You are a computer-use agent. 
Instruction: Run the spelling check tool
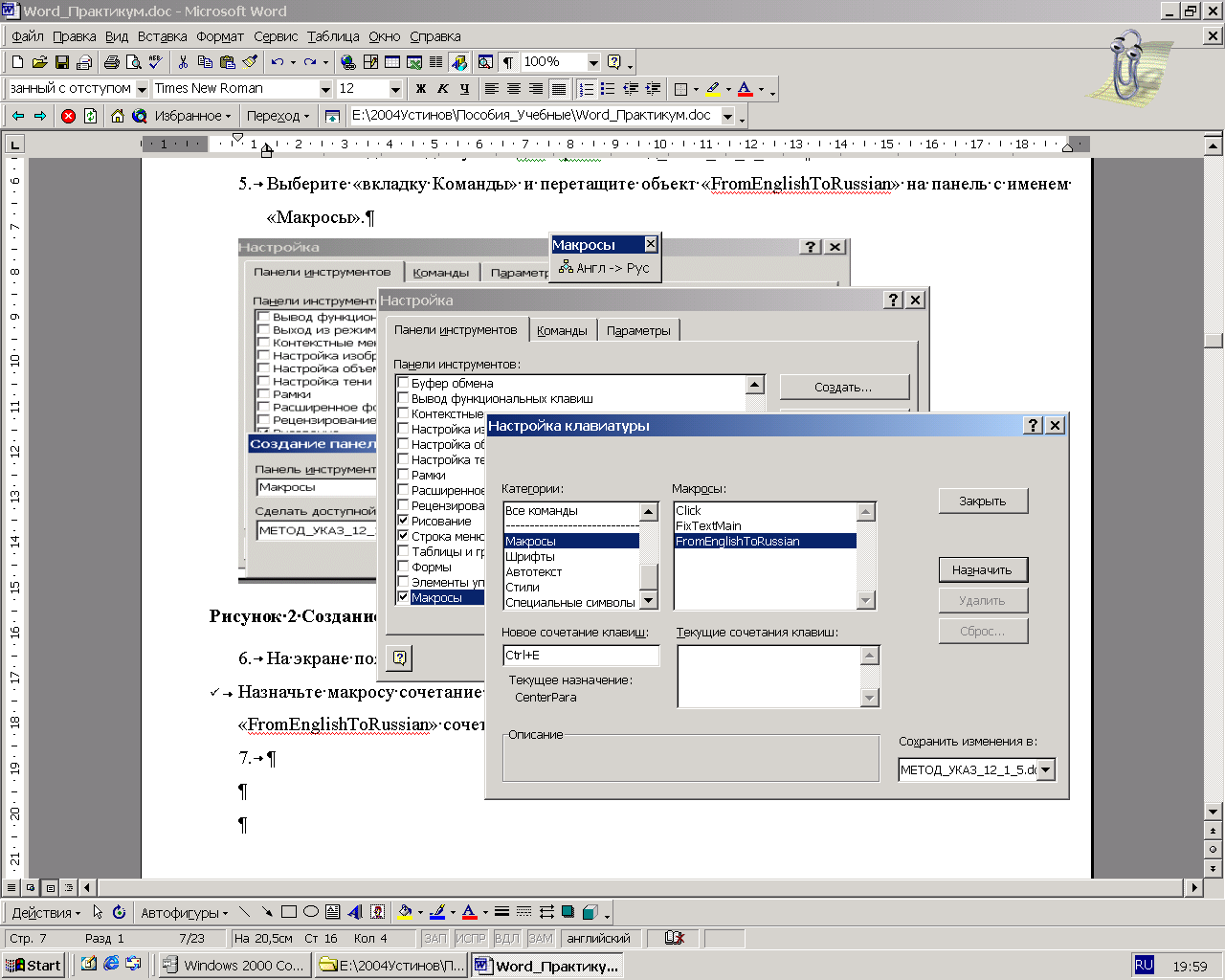[156, 62]
